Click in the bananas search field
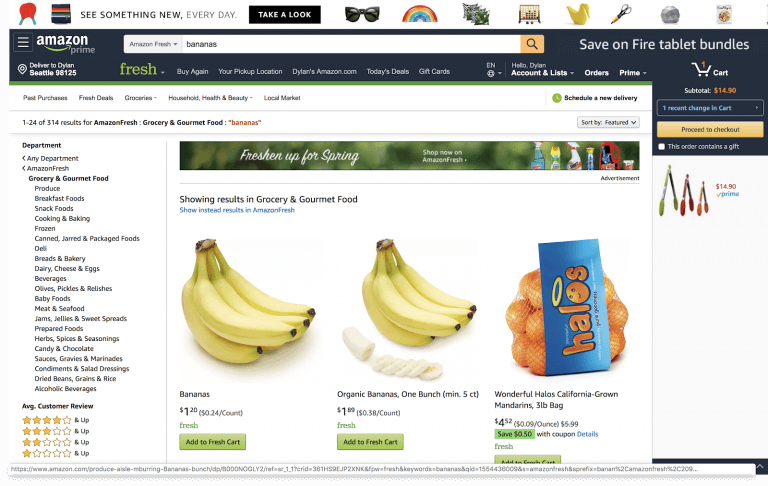The image size is (768, 486). [x=351, y=44]
